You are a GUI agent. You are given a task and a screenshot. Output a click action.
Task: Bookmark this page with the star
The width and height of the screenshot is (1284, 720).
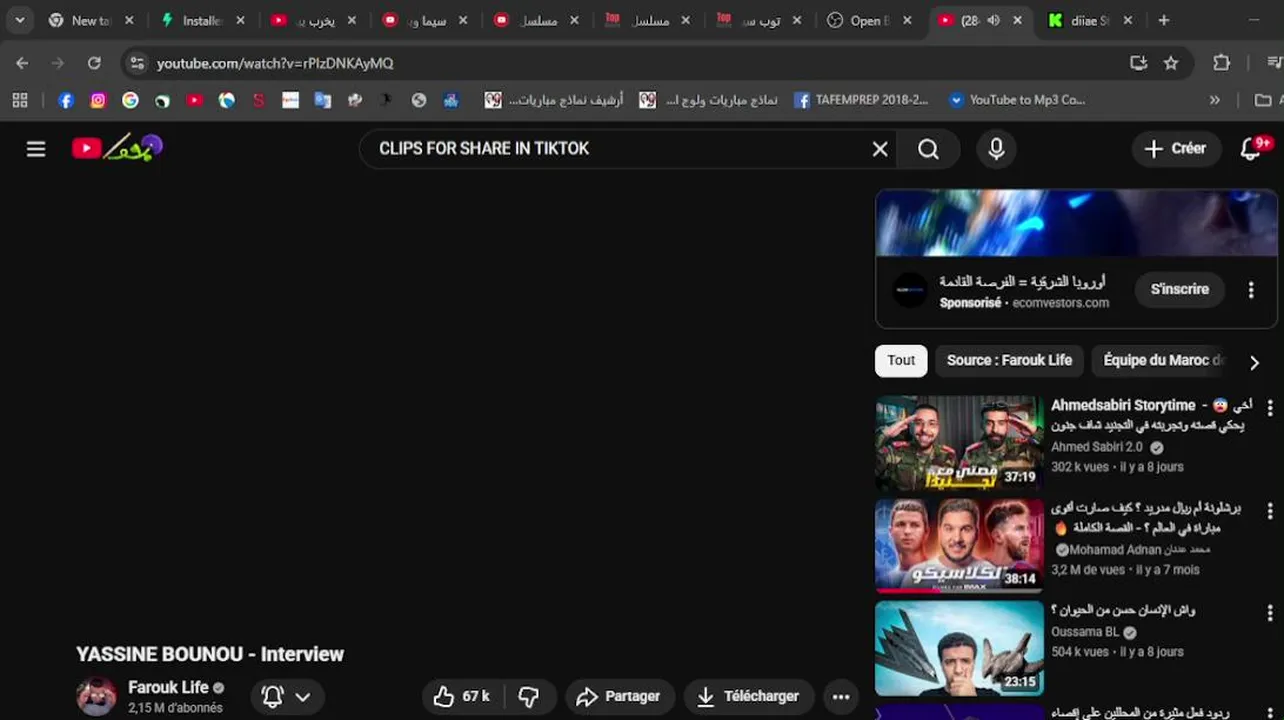pos(1171,63)
